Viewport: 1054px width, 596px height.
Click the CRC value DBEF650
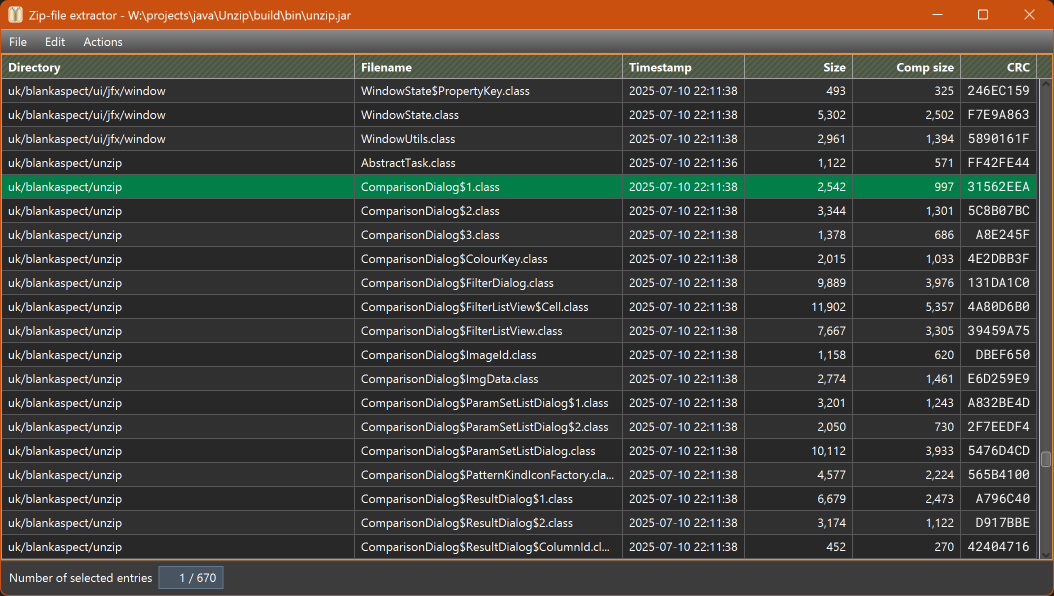click(1002, 355)
